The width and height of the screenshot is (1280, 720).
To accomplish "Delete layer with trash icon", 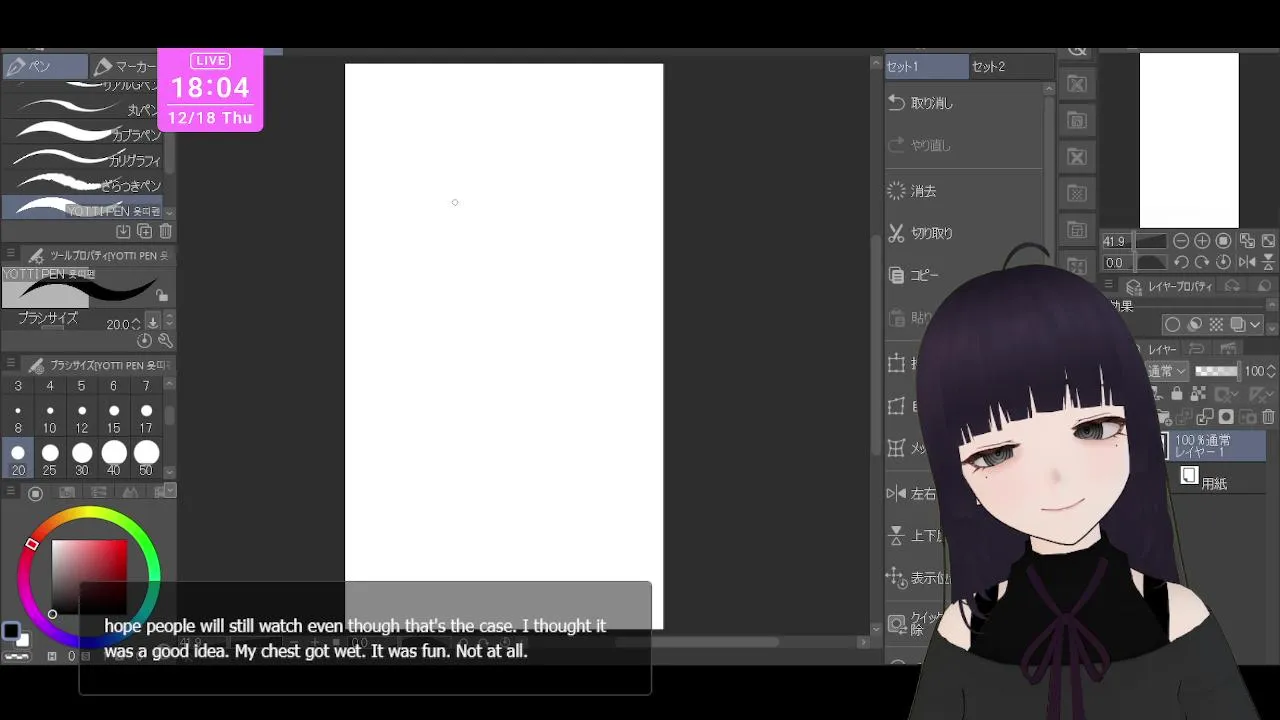I will pyautogui.click(x=1268, y=417).
